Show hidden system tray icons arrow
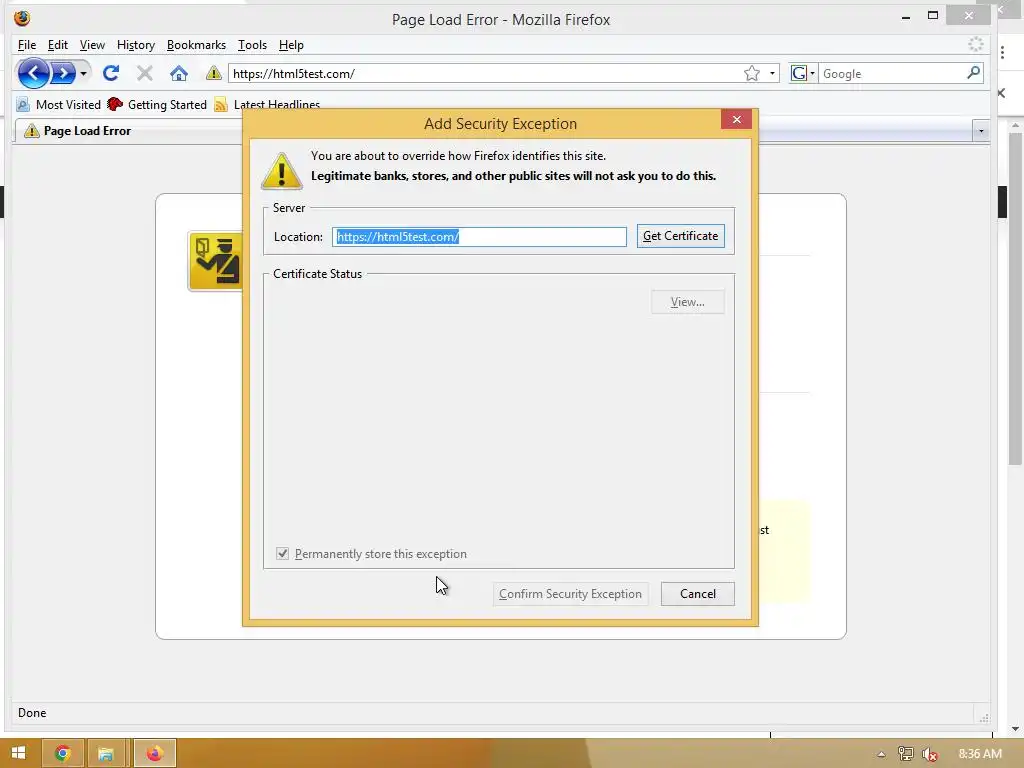 [881, 754]
